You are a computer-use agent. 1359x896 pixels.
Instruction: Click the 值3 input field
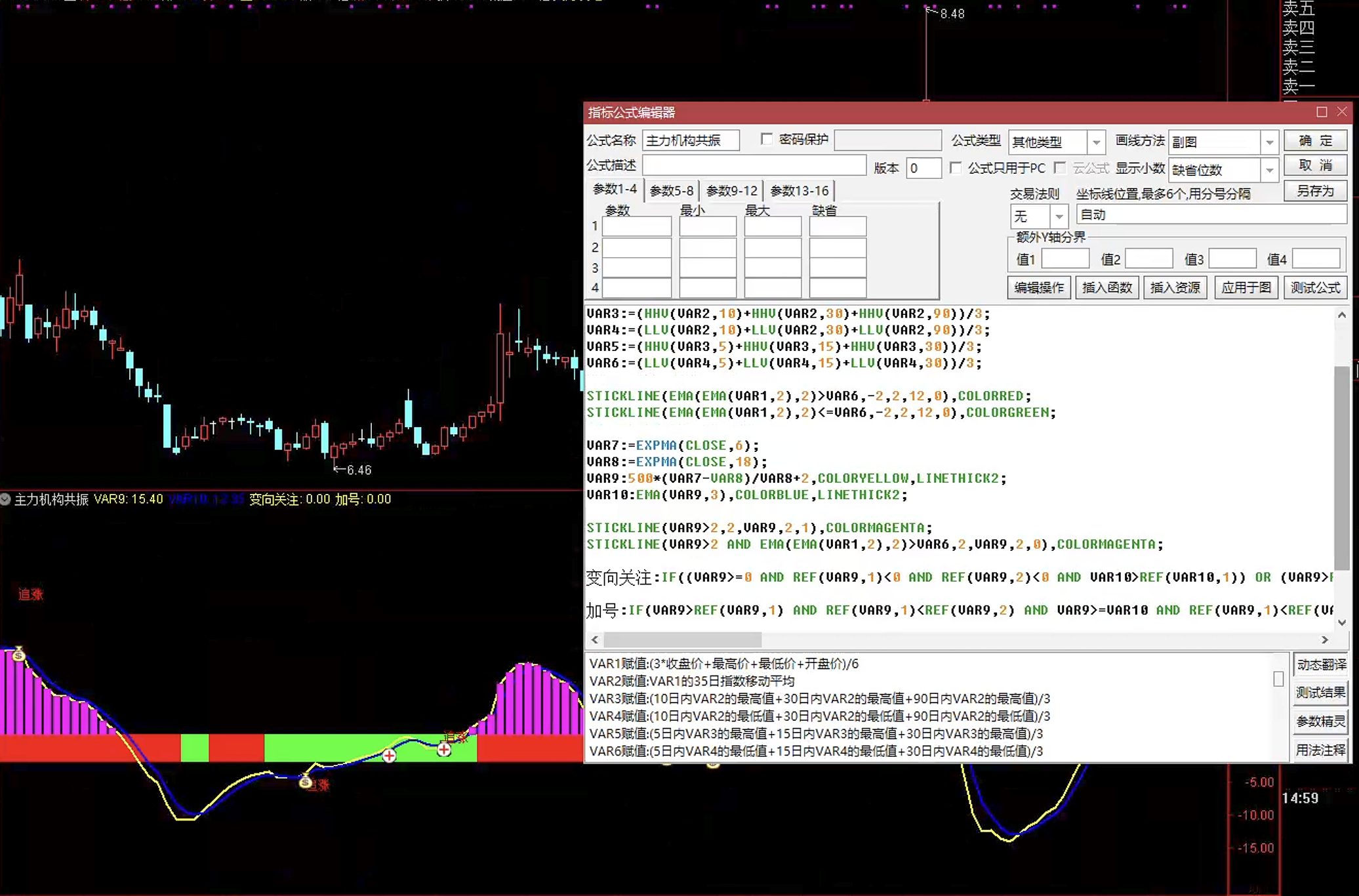tap(1232, 258)
